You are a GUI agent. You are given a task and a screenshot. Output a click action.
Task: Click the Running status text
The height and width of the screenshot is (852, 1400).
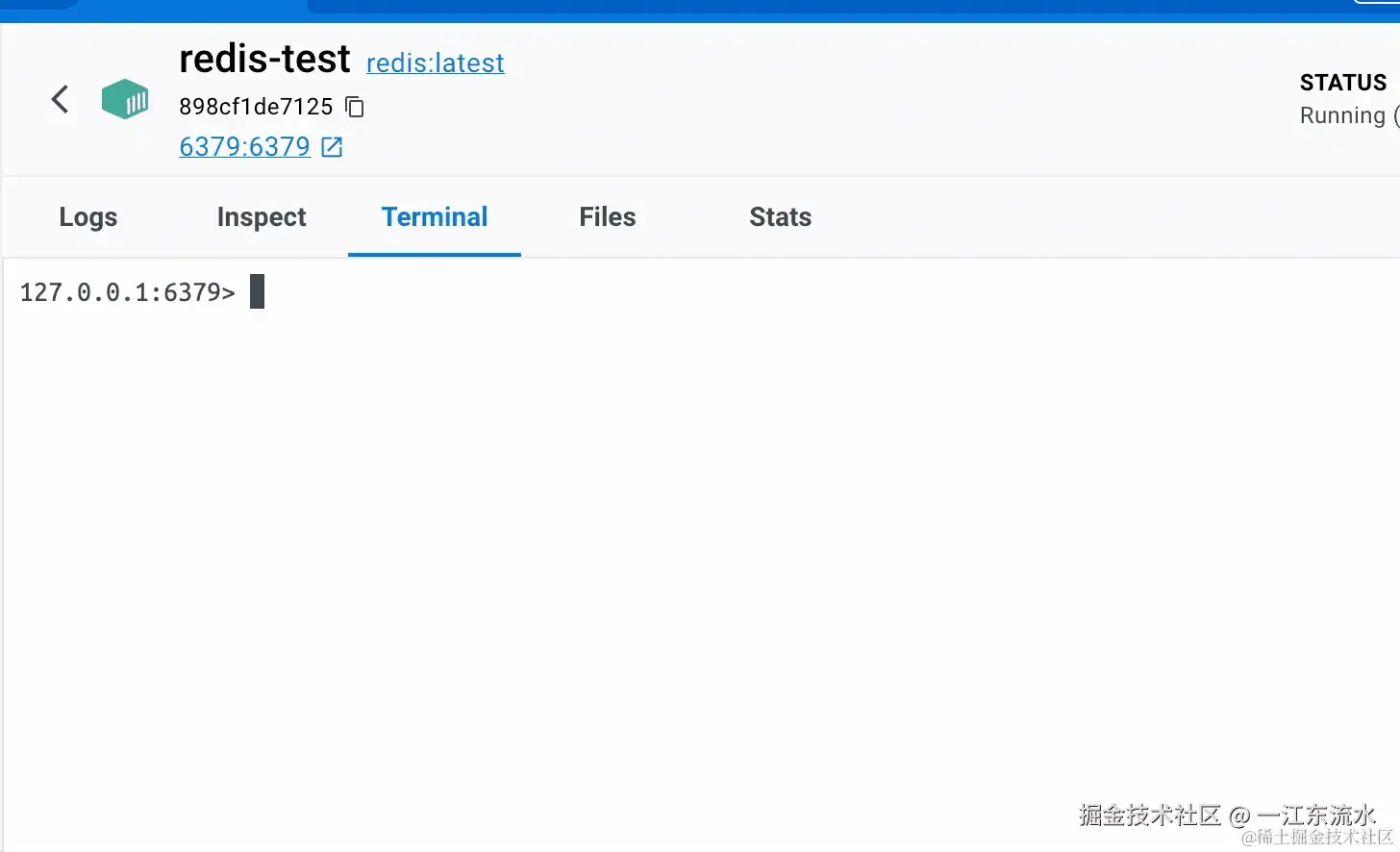pyautogui.click(x=1342, y=115)
